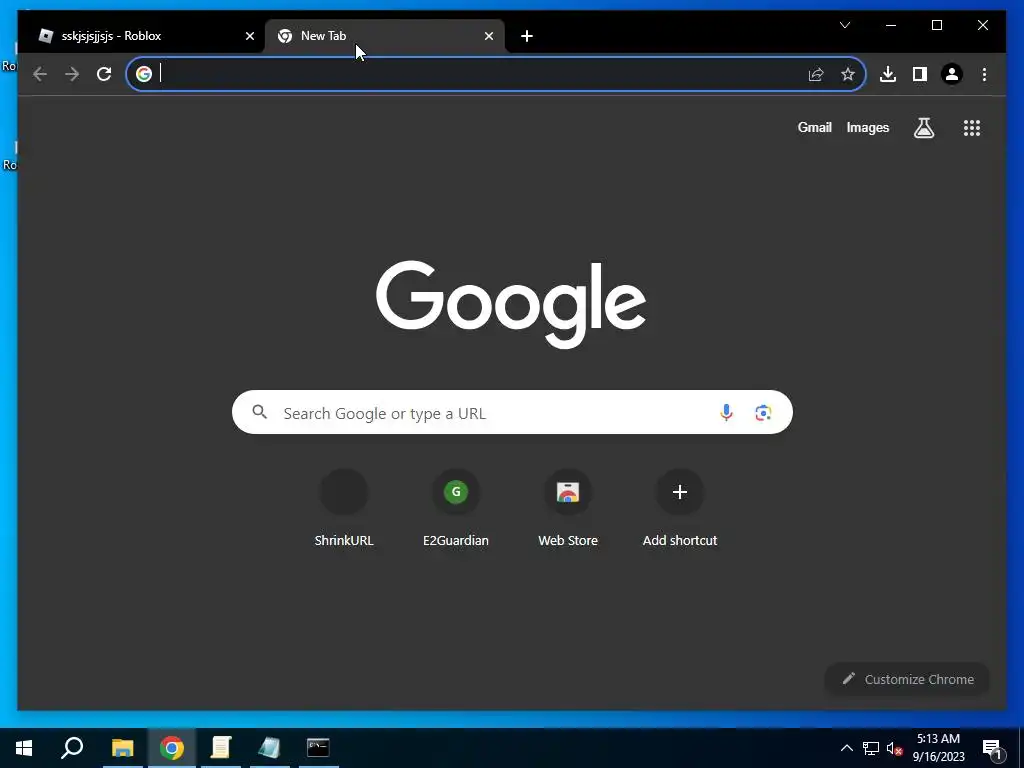The image size is (1024, 768).
Task: Click Add shortcut tile
Action: (680, 508)
